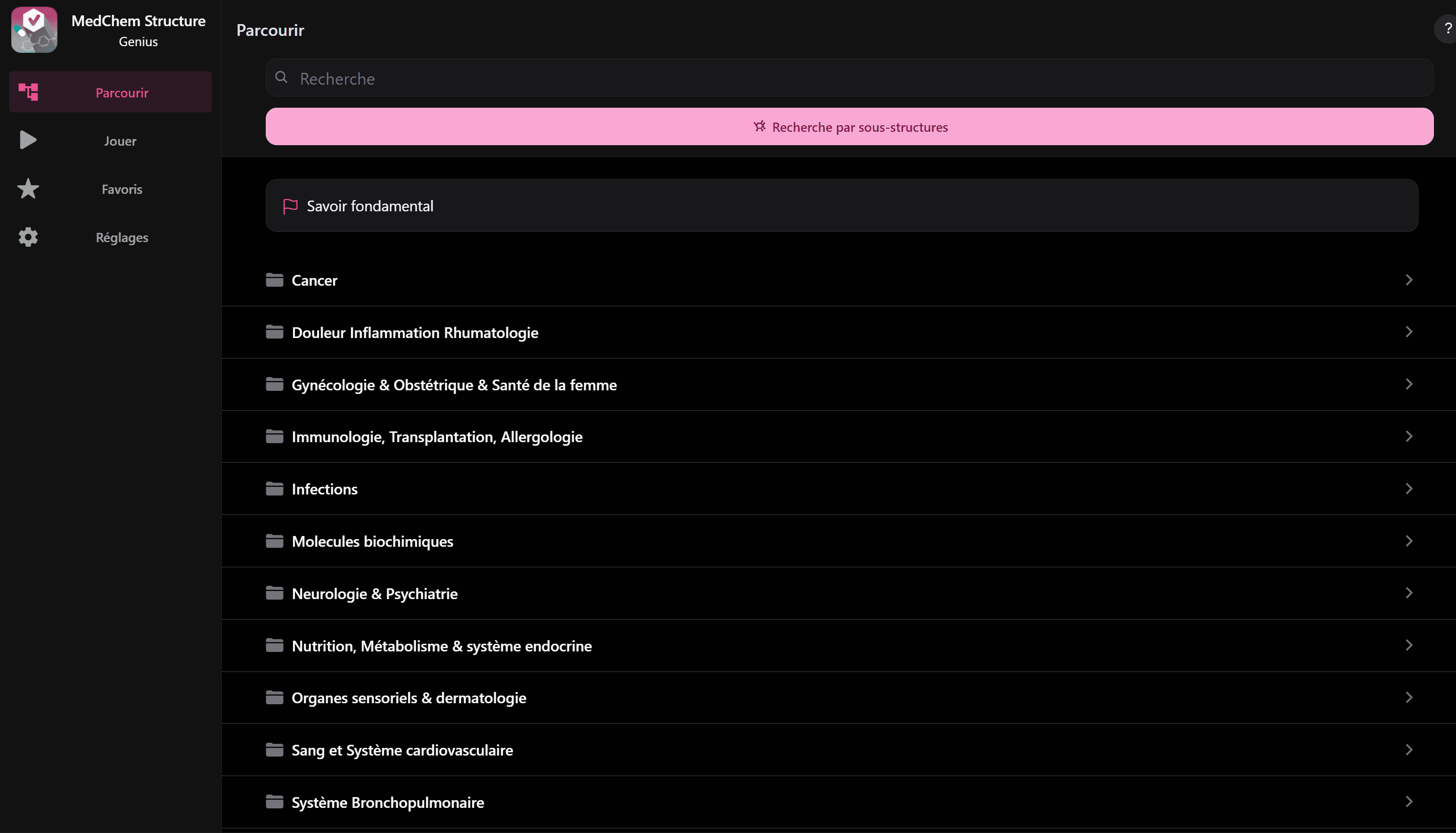Open the Savoir fondamental card
The width and height of the screenshot is (1456, 833).
841,205
